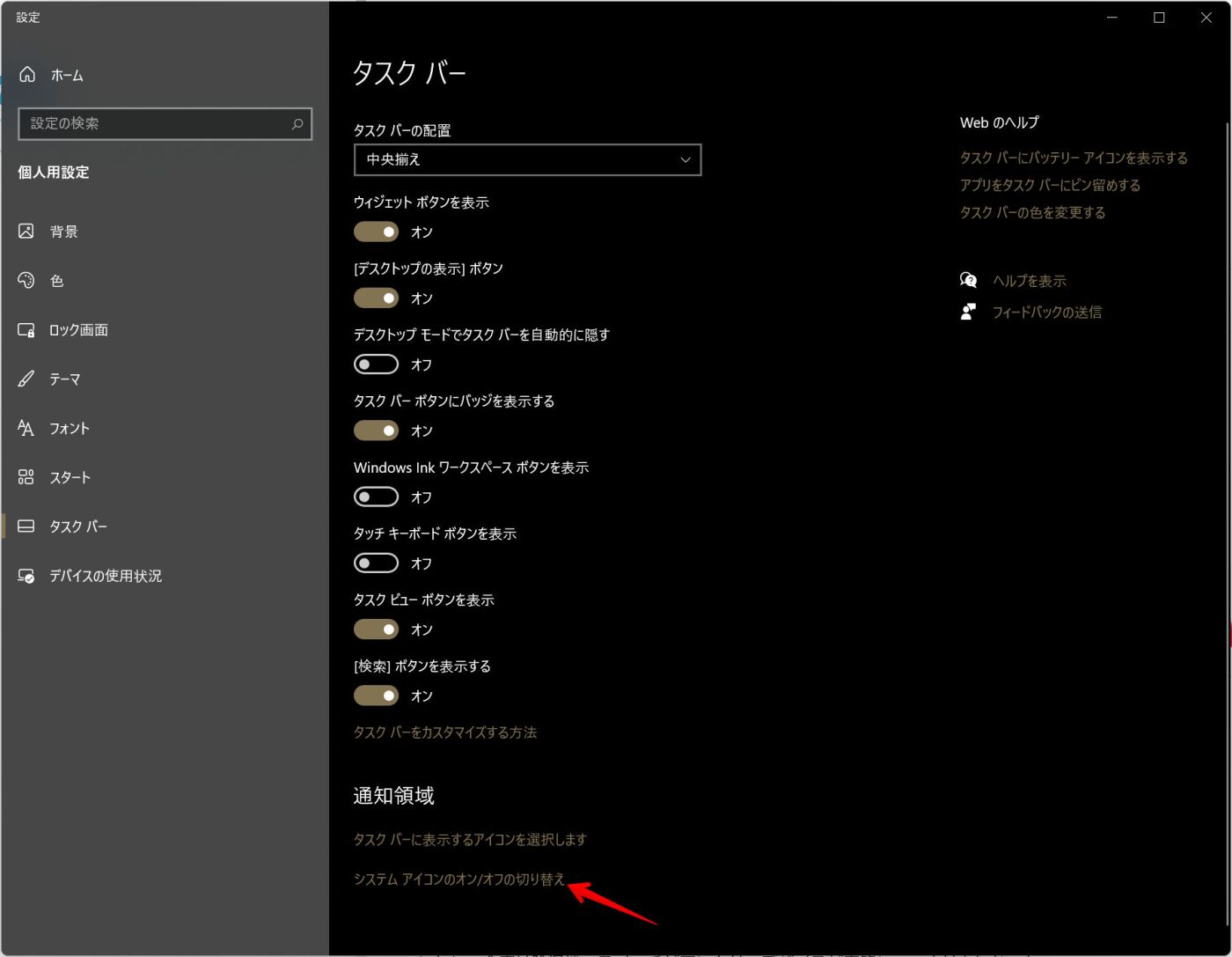Click the ホーム icon in the sidebar
1232x957 pixels.
click(26, 75)
